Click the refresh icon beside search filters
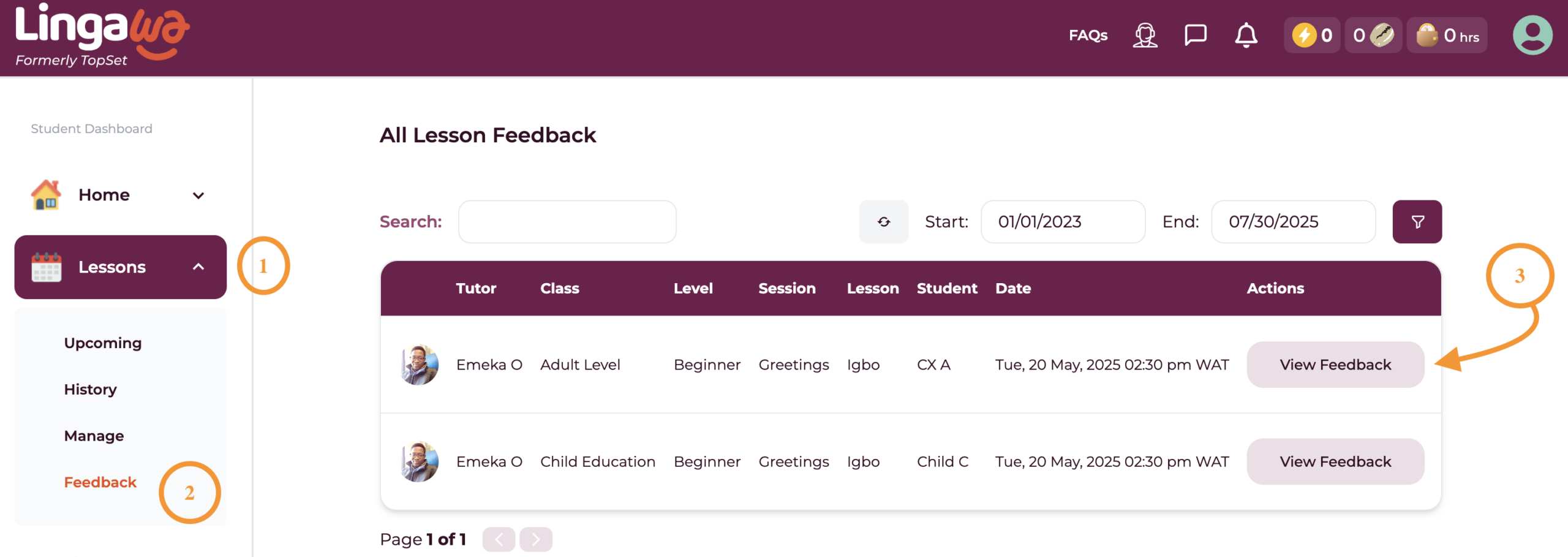Screen dimensions: 1568x557 tap(884, 221)
